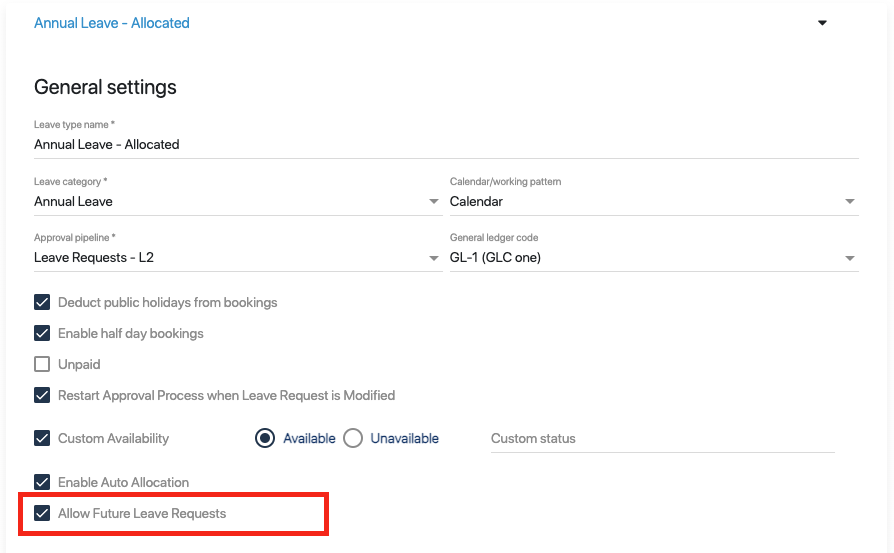The height and width of the screenshot is (553, 894).
Task: Open the Annual Leave - Allocated link
Action: click(x=112, y=23)
